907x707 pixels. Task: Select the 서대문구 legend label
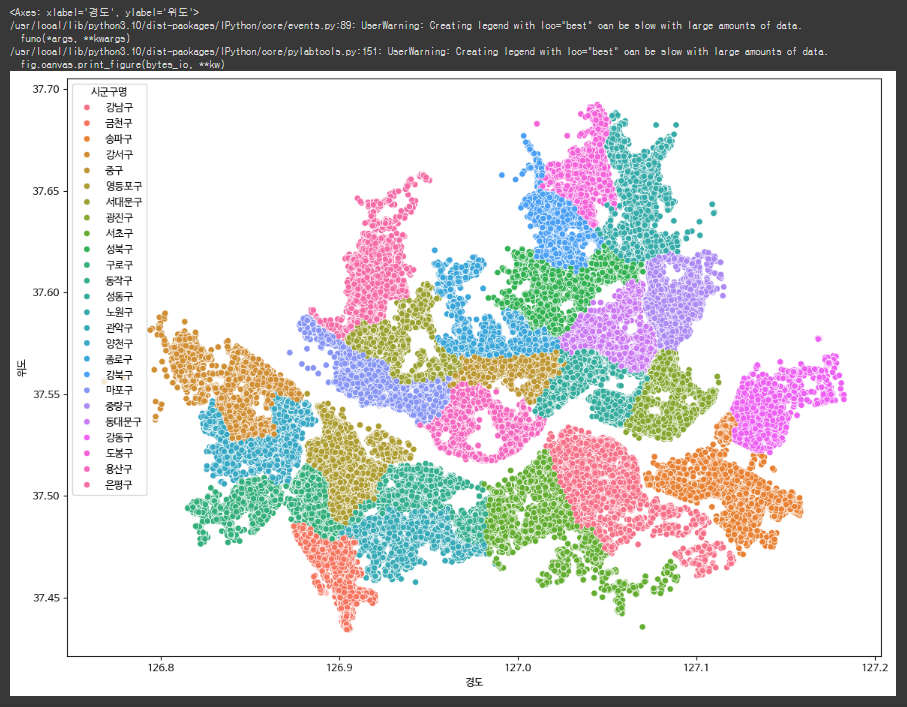point(123,202)
